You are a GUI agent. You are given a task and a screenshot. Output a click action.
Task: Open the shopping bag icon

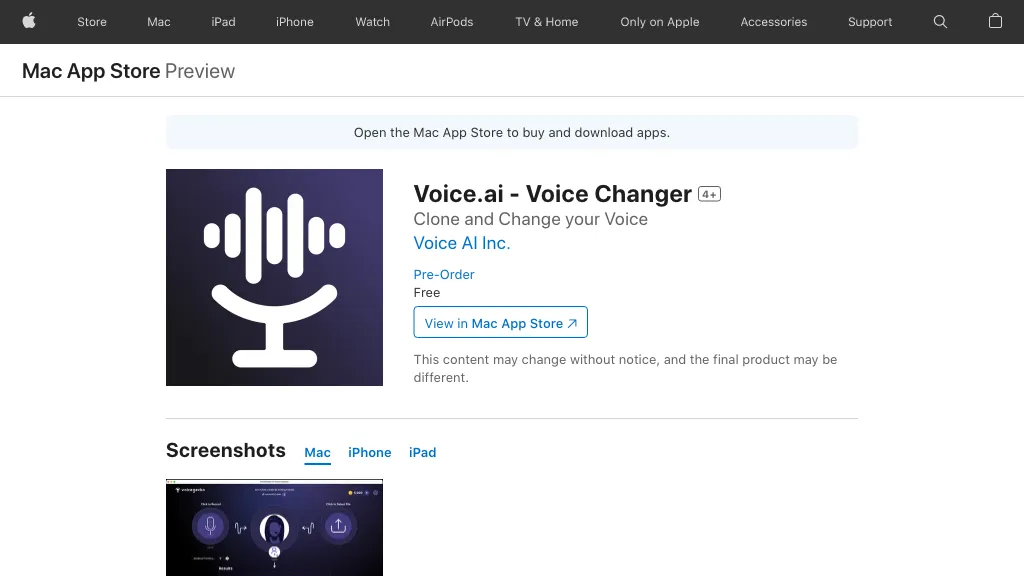(x=995, y=21)
